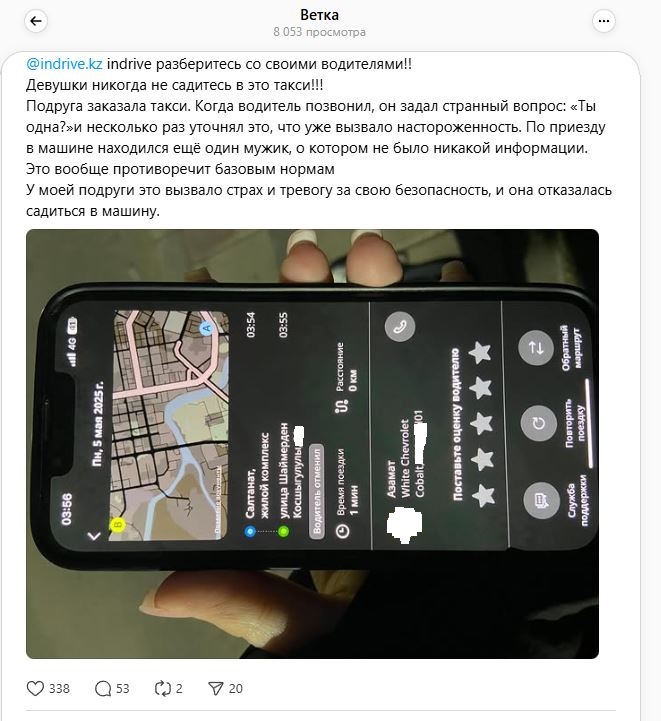Click the 53 replies count
The image size is (661, 721).
122,688
